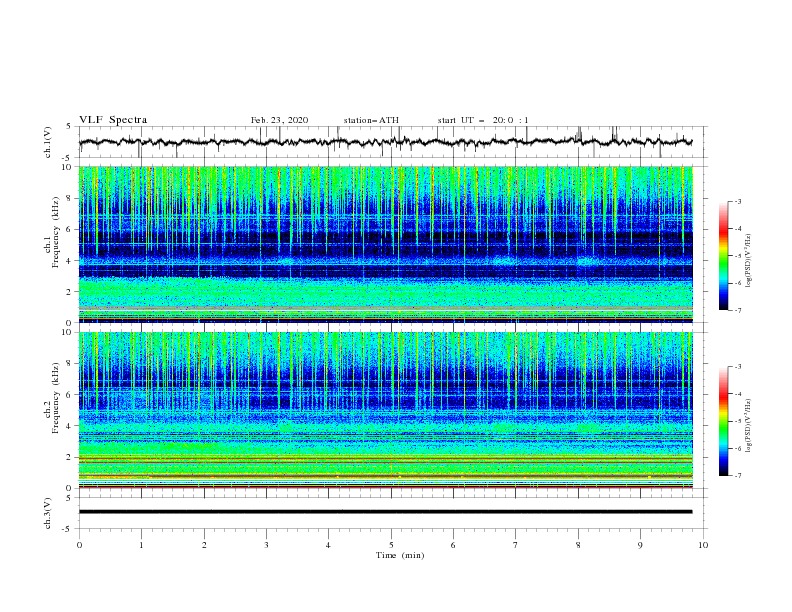Image resolution: width=792 pixels, height=612 pixels.
Task: Click the ch.1 voltage waveform trace
Action: point(385,142)
